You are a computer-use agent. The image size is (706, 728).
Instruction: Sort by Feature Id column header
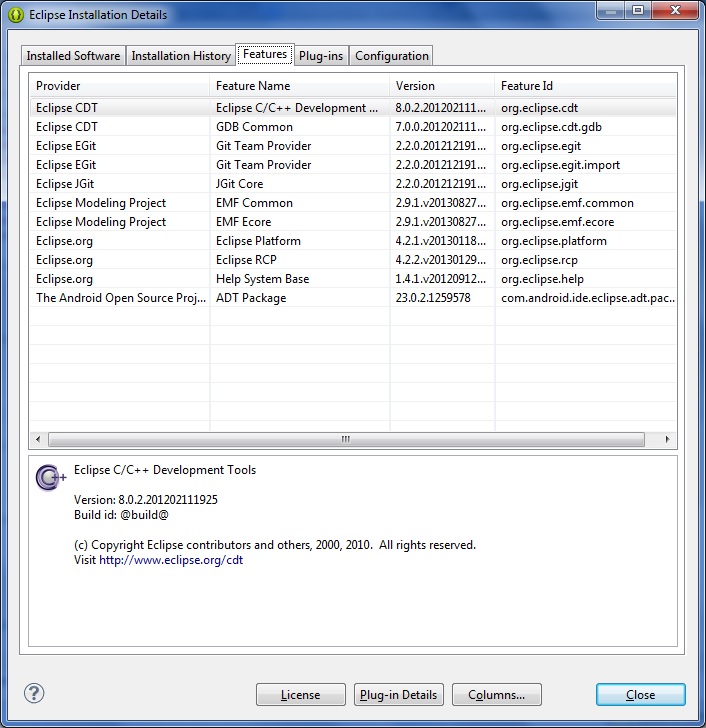[x=585, y=86]
